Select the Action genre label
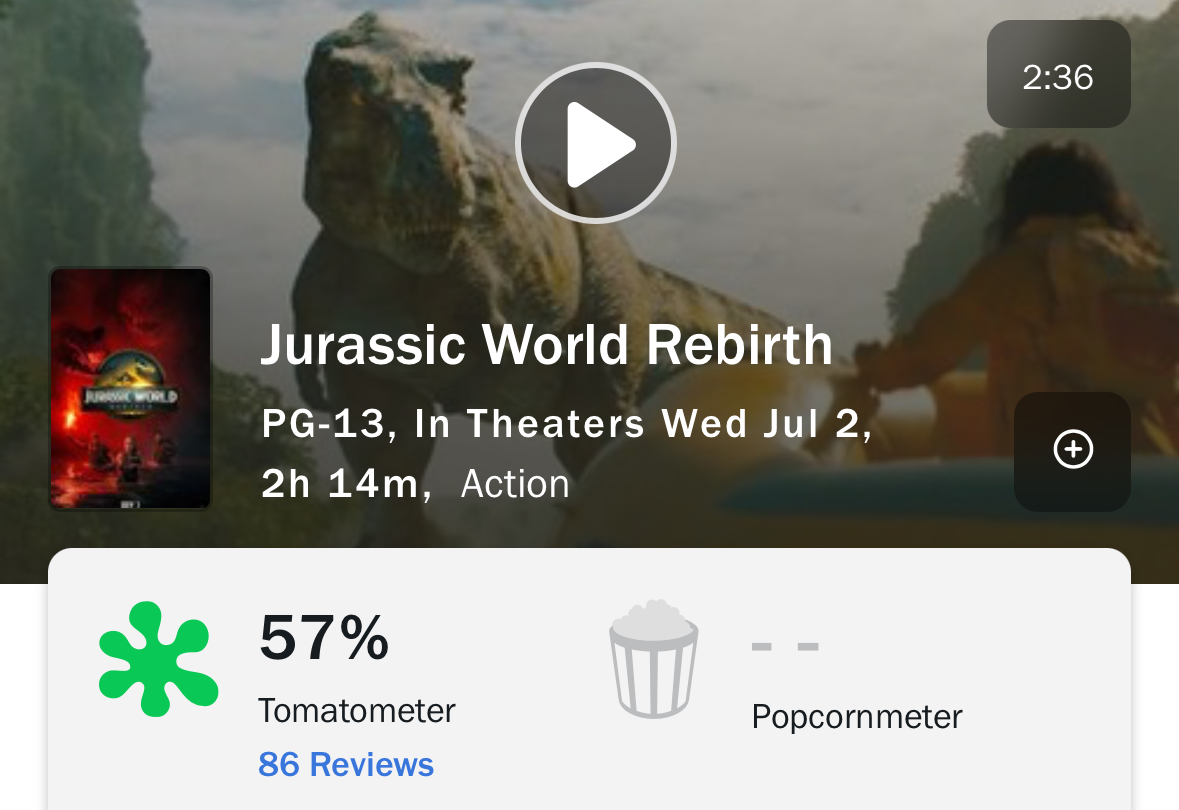 (x=515, y=484)
